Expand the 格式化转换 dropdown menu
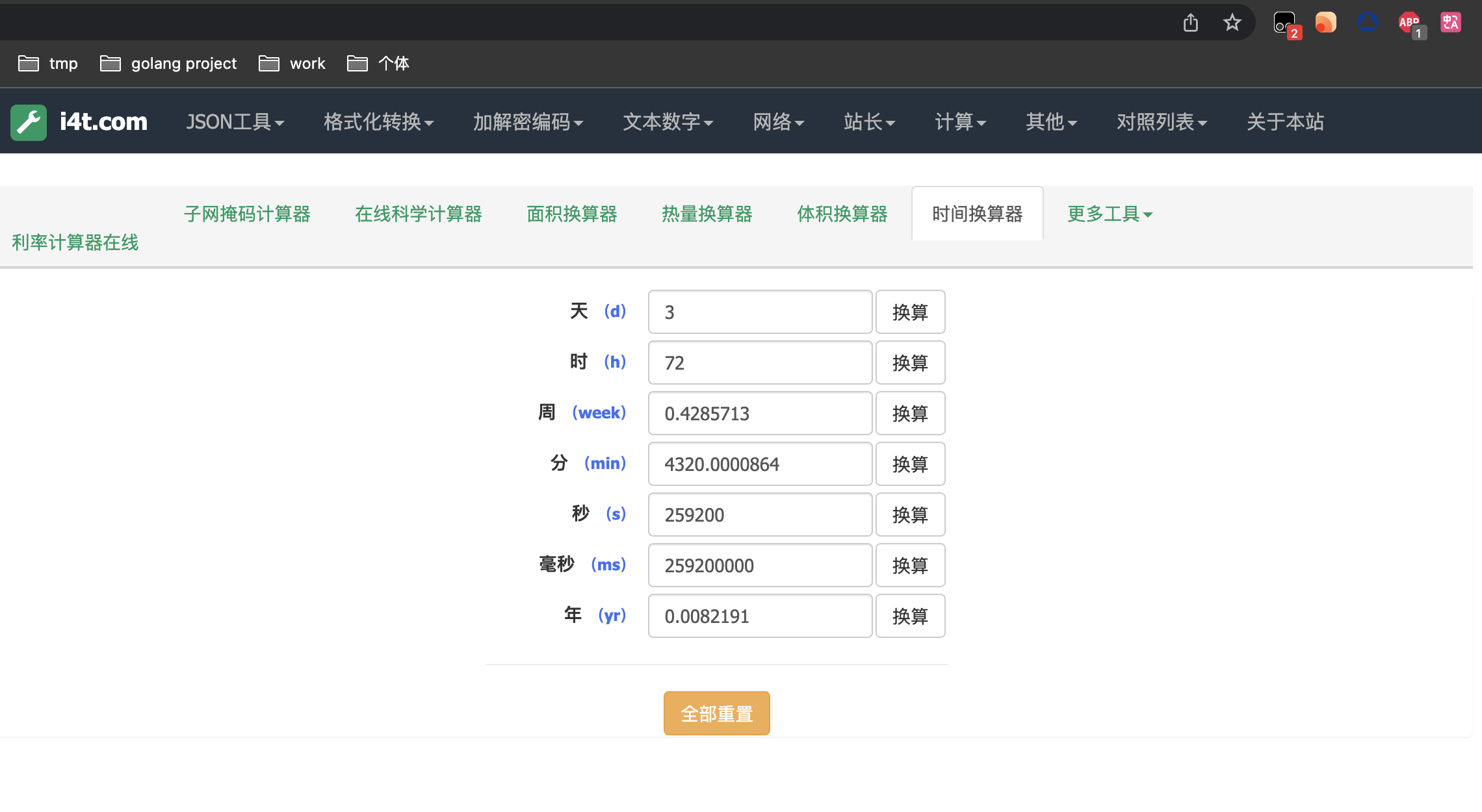Image resolution: width=1482 pixels, height=812 pixels. coord(378,122)
